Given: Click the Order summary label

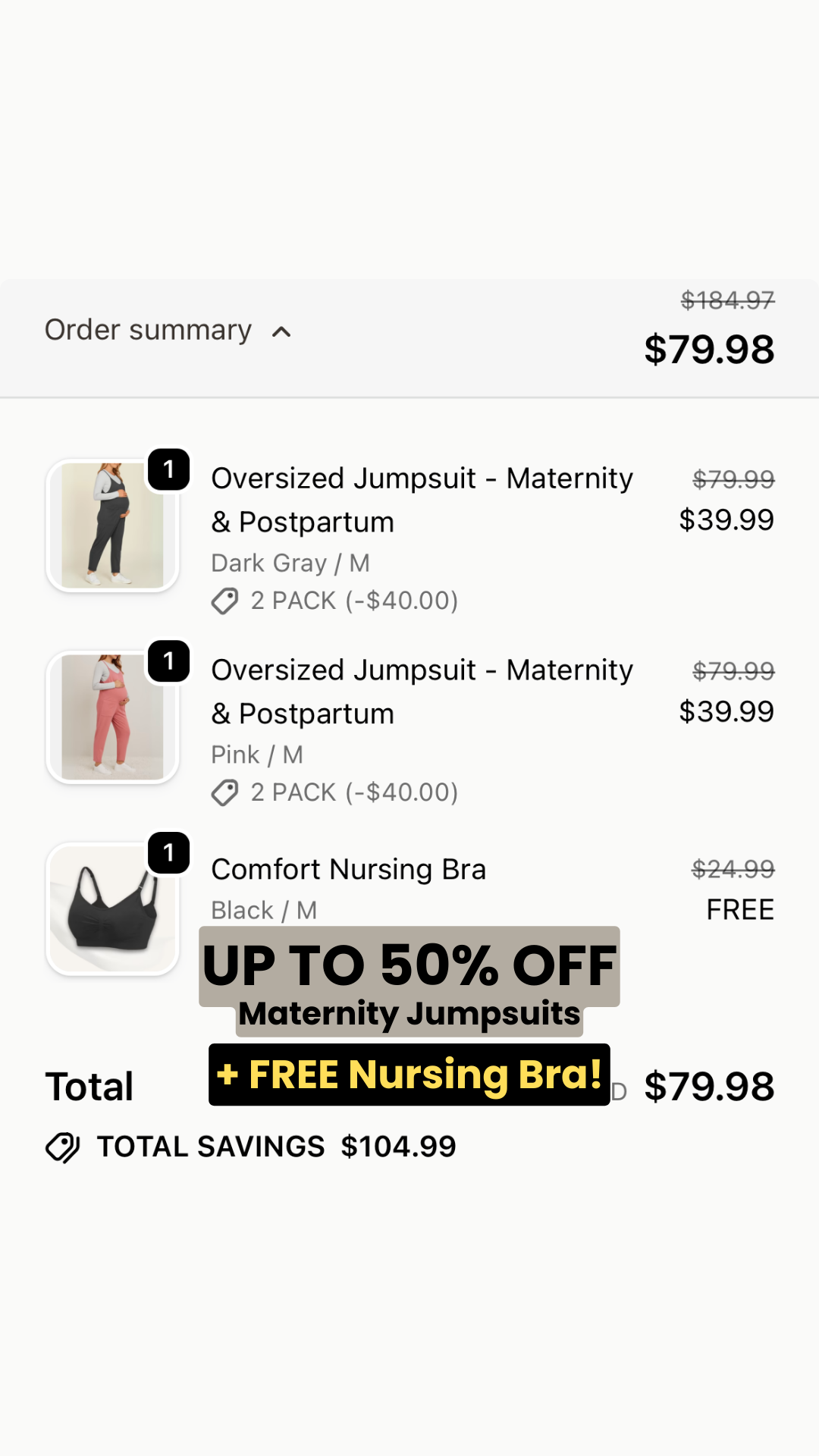Looking at the screenshot, I should click(148, 331).
